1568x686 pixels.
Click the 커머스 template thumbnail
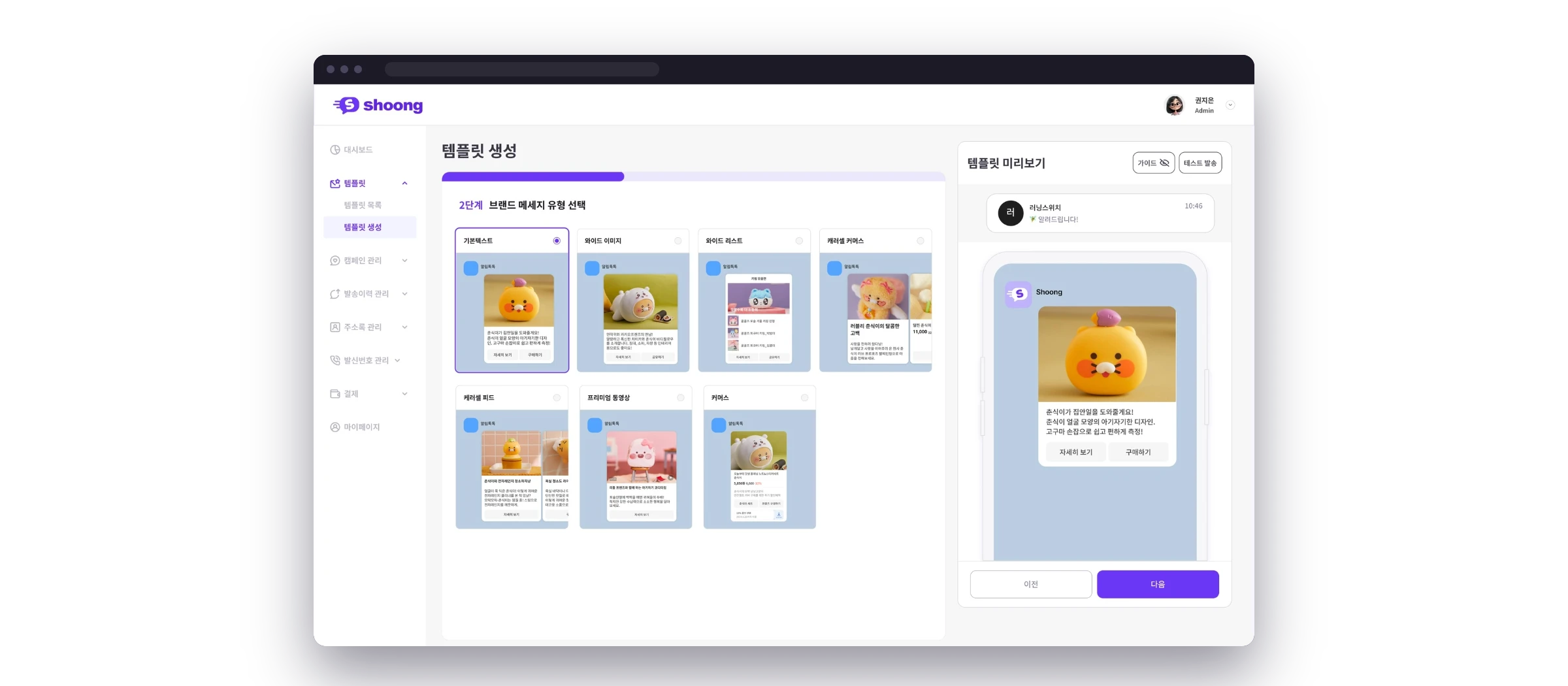pyautogui.click(x=760, y=469)
